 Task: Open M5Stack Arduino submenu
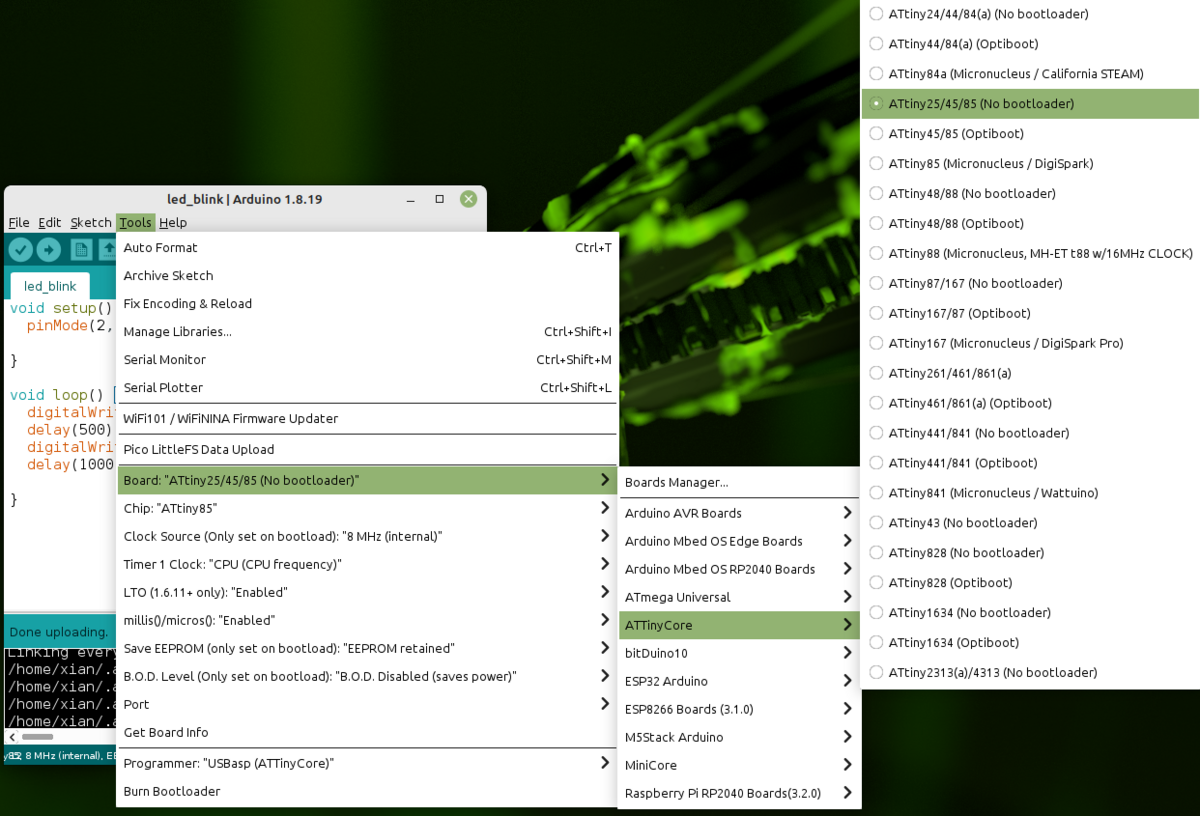(739, 737)
